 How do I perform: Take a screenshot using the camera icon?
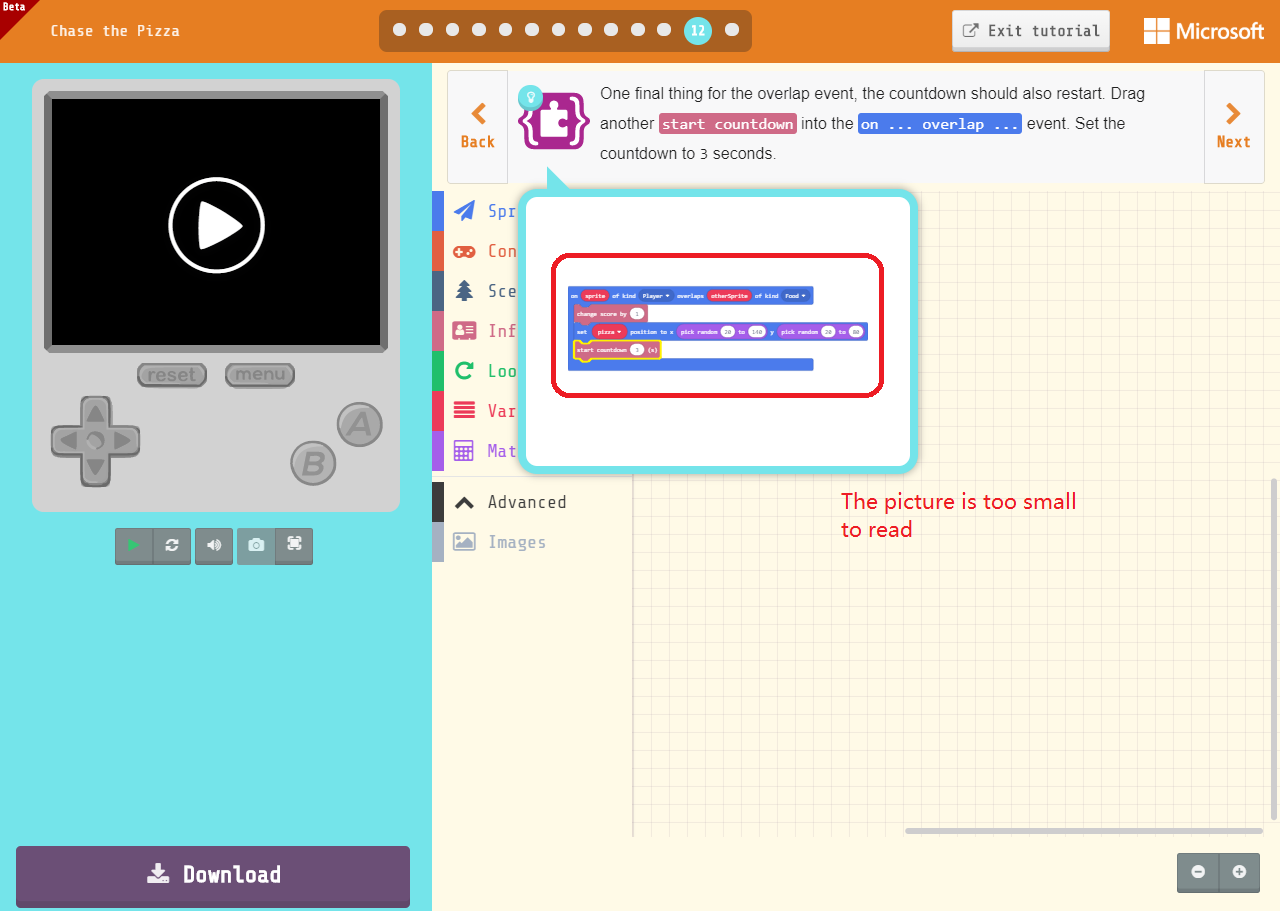255,546
